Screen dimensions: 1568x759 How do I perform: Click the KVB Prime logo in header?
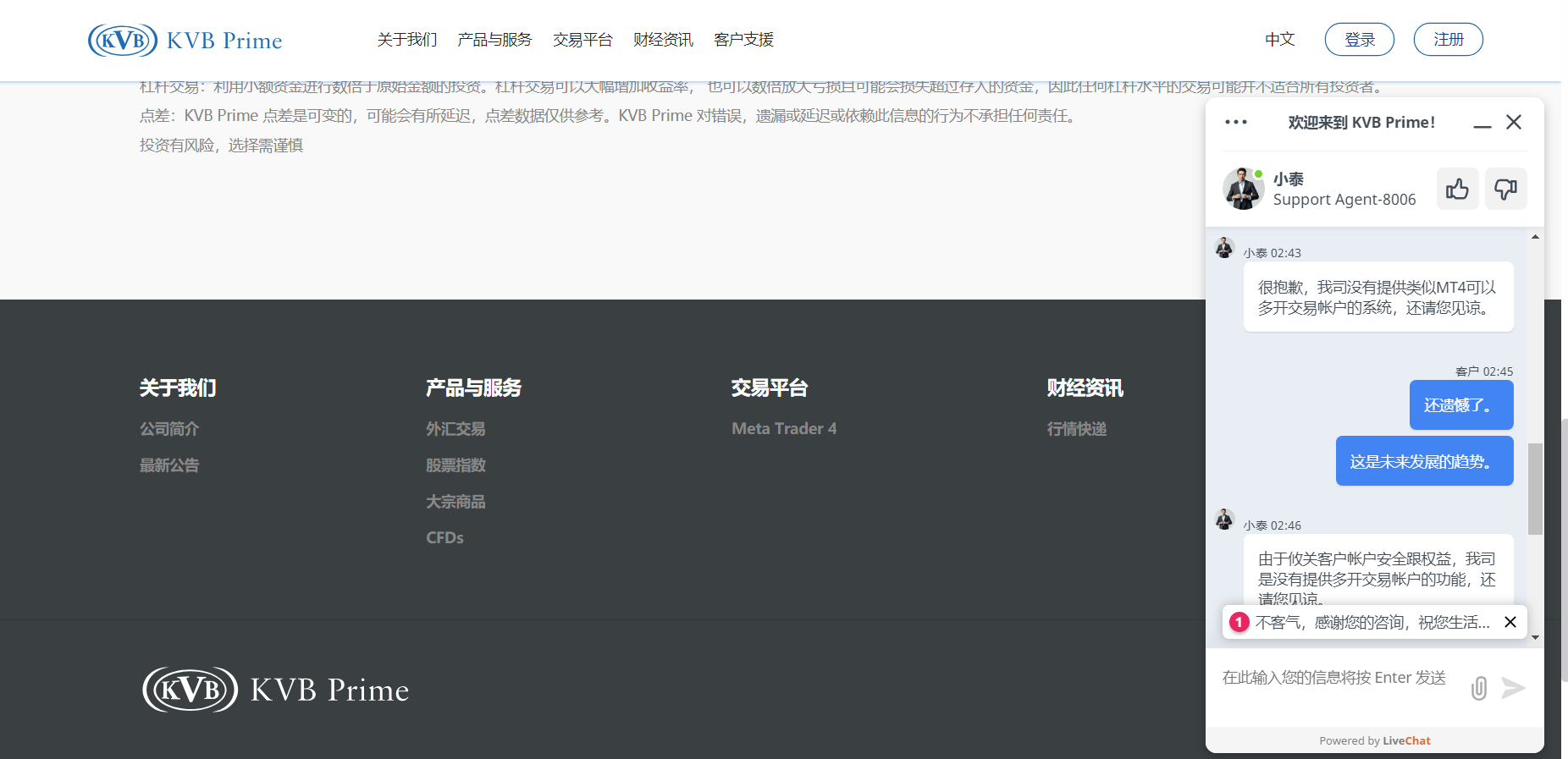tap(185, 40)
